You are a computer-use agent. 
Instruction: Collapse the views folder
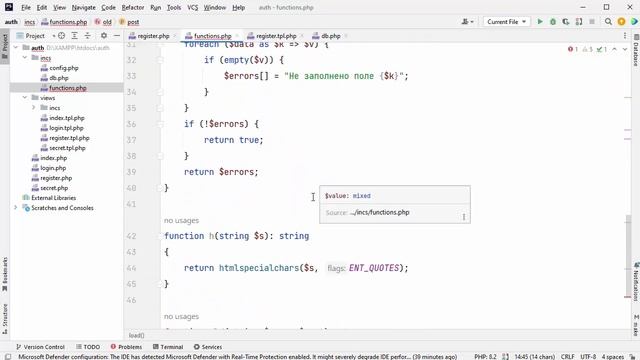(x=25, y=98)
